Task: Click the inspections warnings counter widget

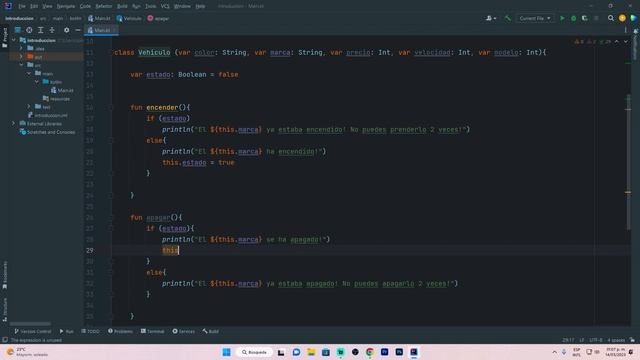Action: coord(593,42)
